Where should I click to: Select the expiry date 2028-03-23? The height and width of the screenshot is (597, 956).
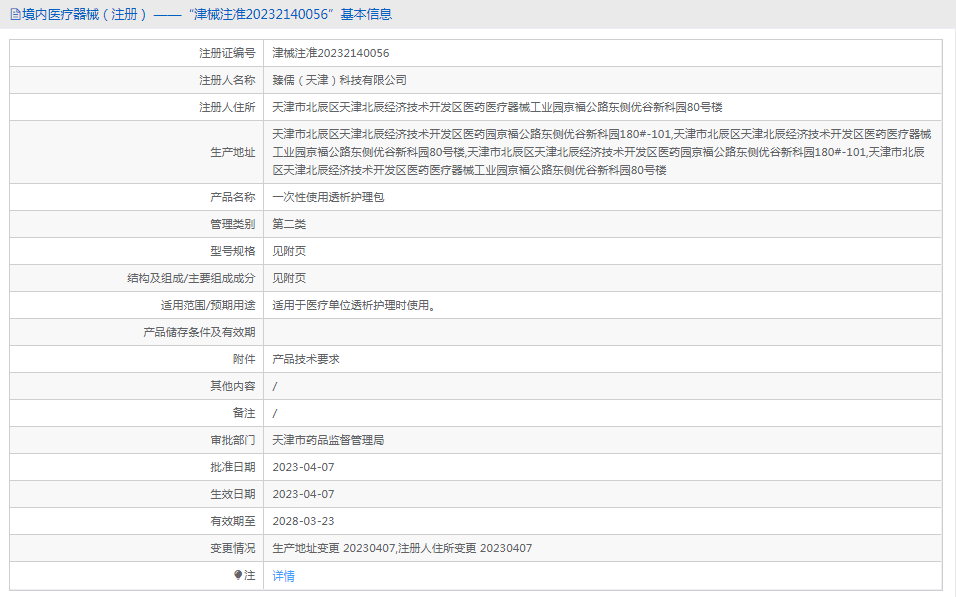pos(303,521)
